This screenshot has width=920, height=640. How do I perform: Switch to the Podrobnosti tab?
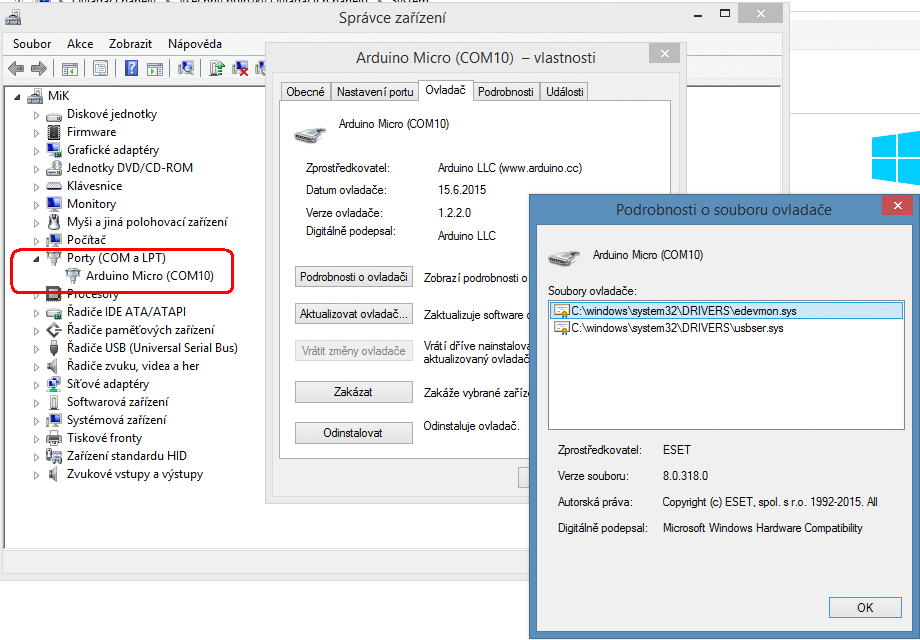tap(506, 92)
